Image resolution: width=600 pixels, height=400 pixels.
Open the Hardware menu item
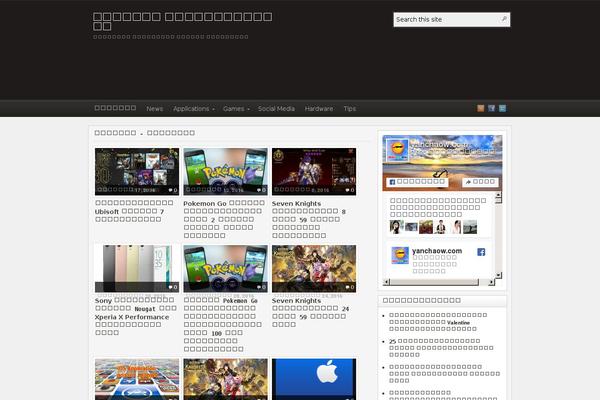(319, 109)
